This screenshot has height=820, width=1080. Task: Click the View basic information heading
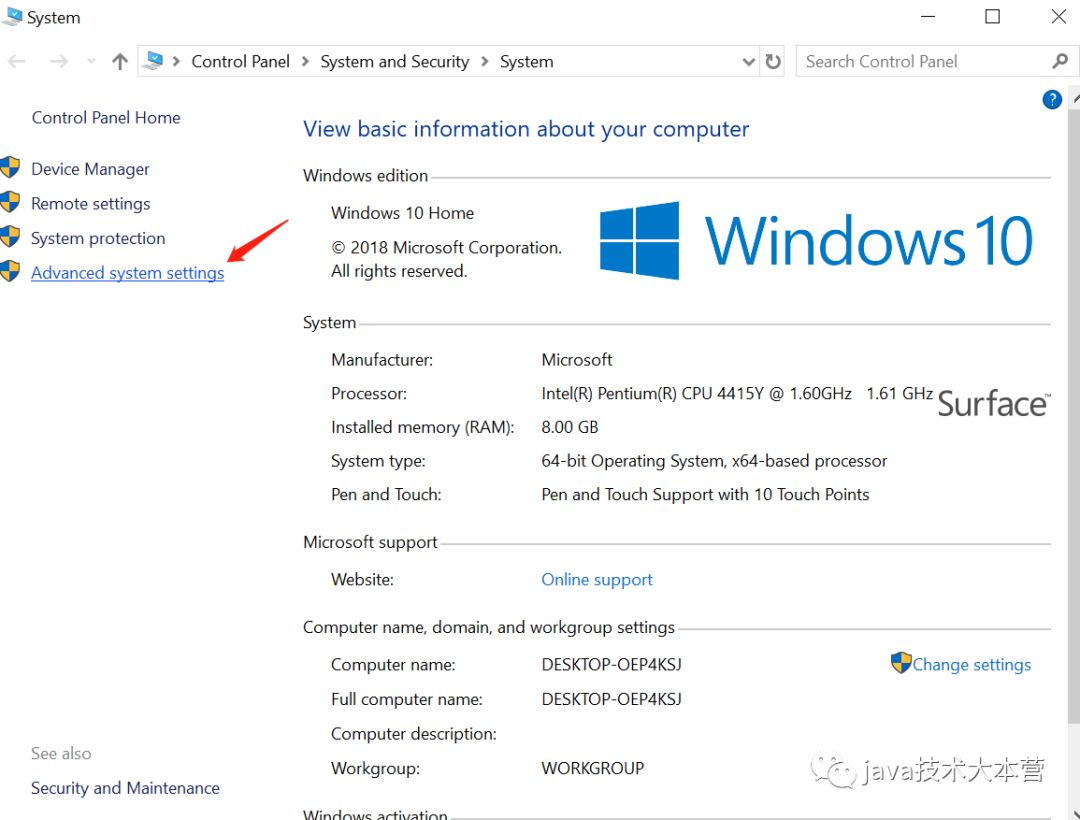click(526, 129)
